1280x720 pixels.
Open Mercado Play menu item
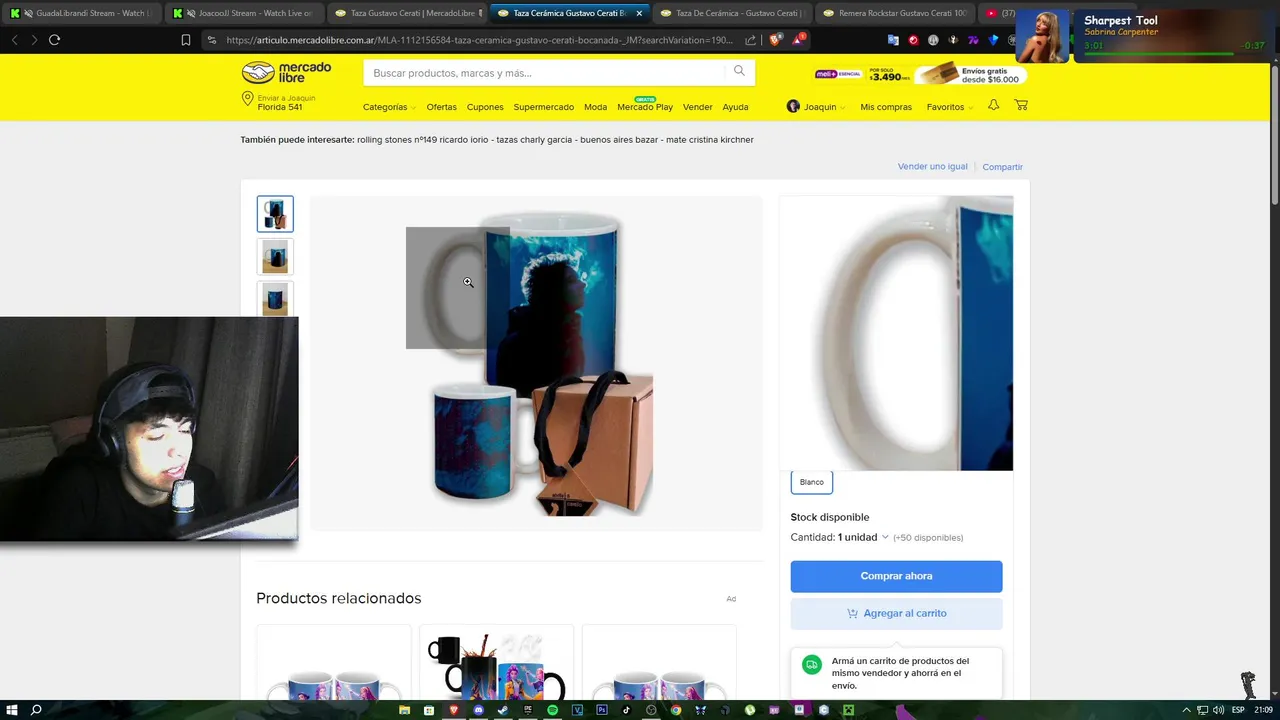[x=645, y=106]
